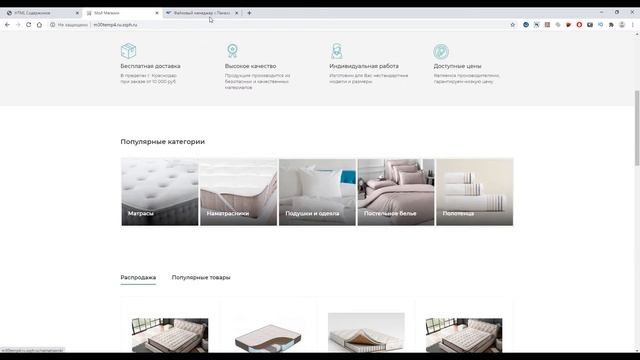Reload the page with refresh icon

pyautogui.click(x=29, y=25)
